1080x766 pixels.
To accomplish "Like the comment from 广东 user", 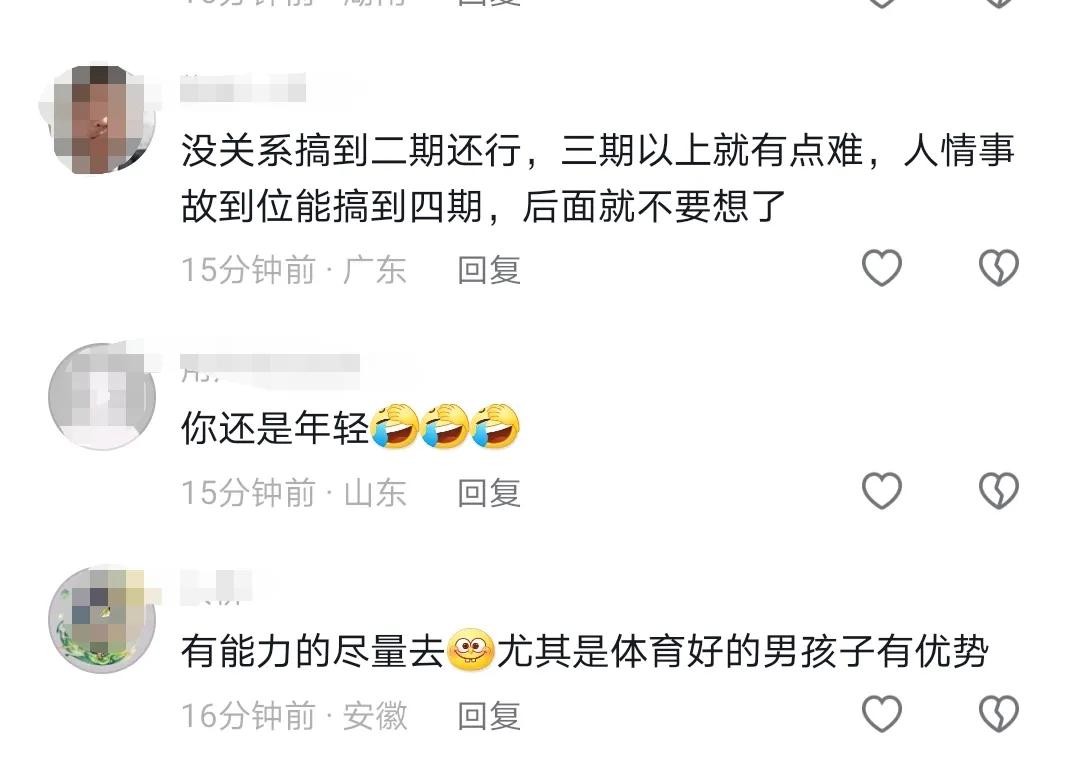I will (882, 267).
